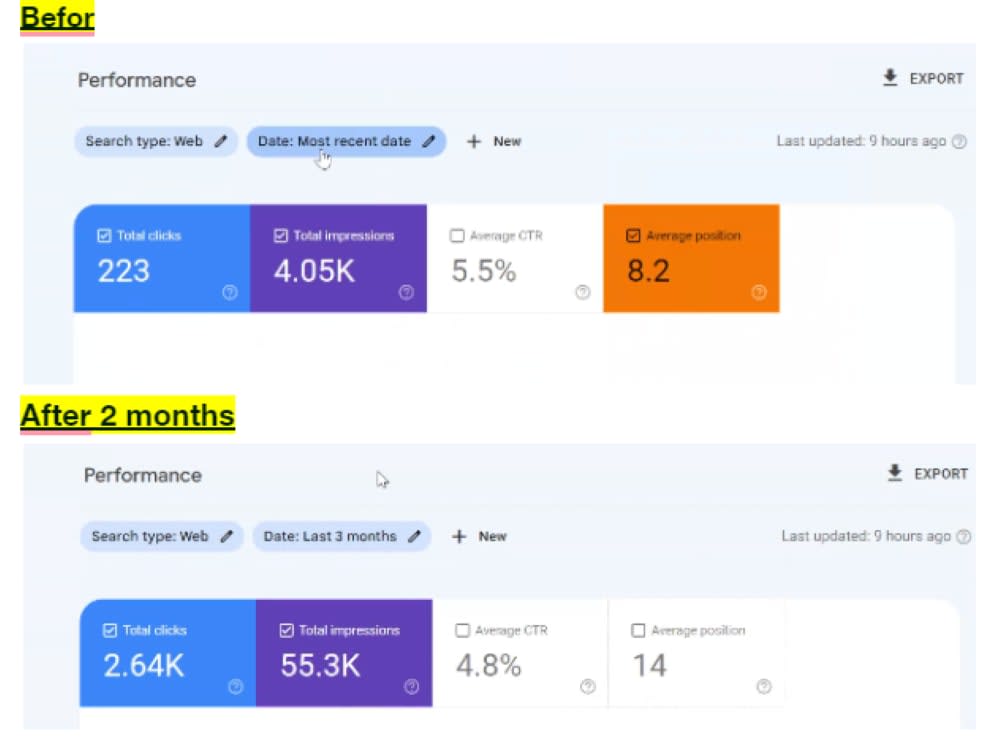Select the orange Average position 8.2 card
This screenshot has height=750, width=1000.
(x=691, y=258)
